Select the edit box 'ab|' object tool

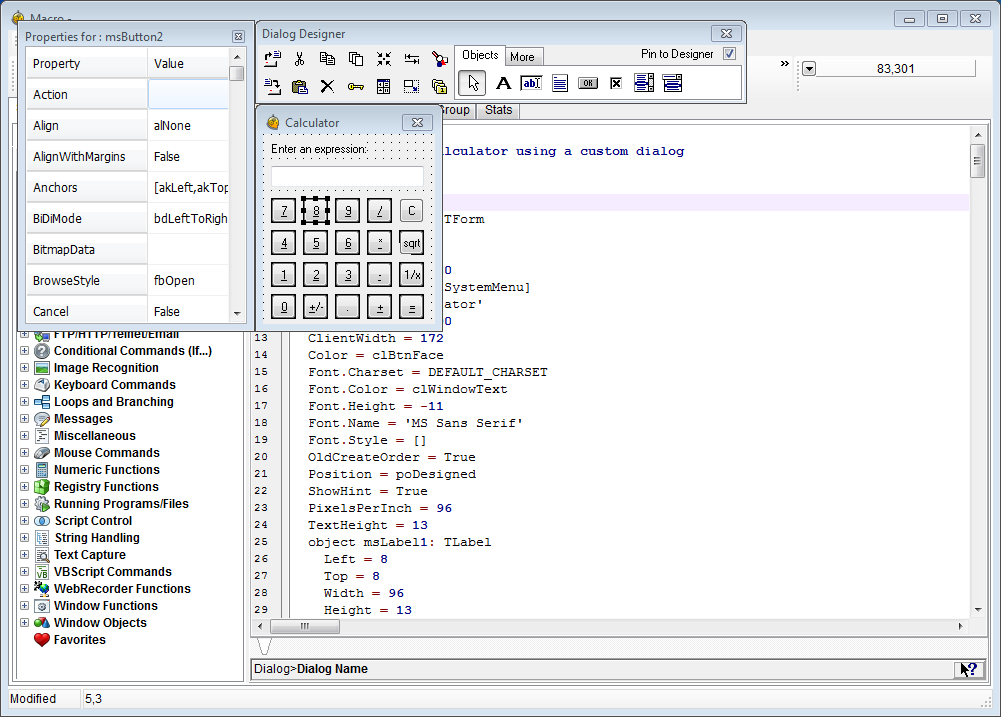[x=531, y=83]
